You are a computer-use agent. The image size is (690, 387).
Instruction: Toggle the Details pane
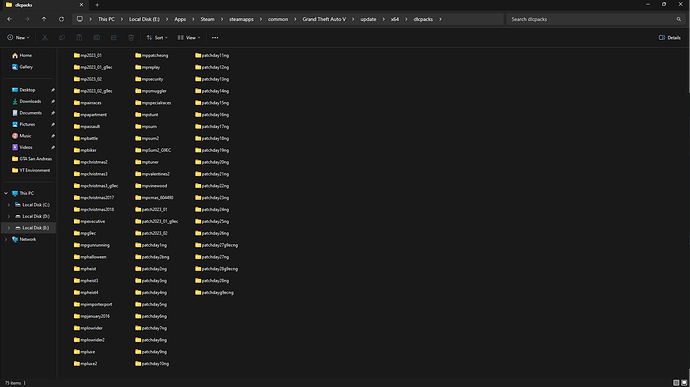click(x=670, y=38)
